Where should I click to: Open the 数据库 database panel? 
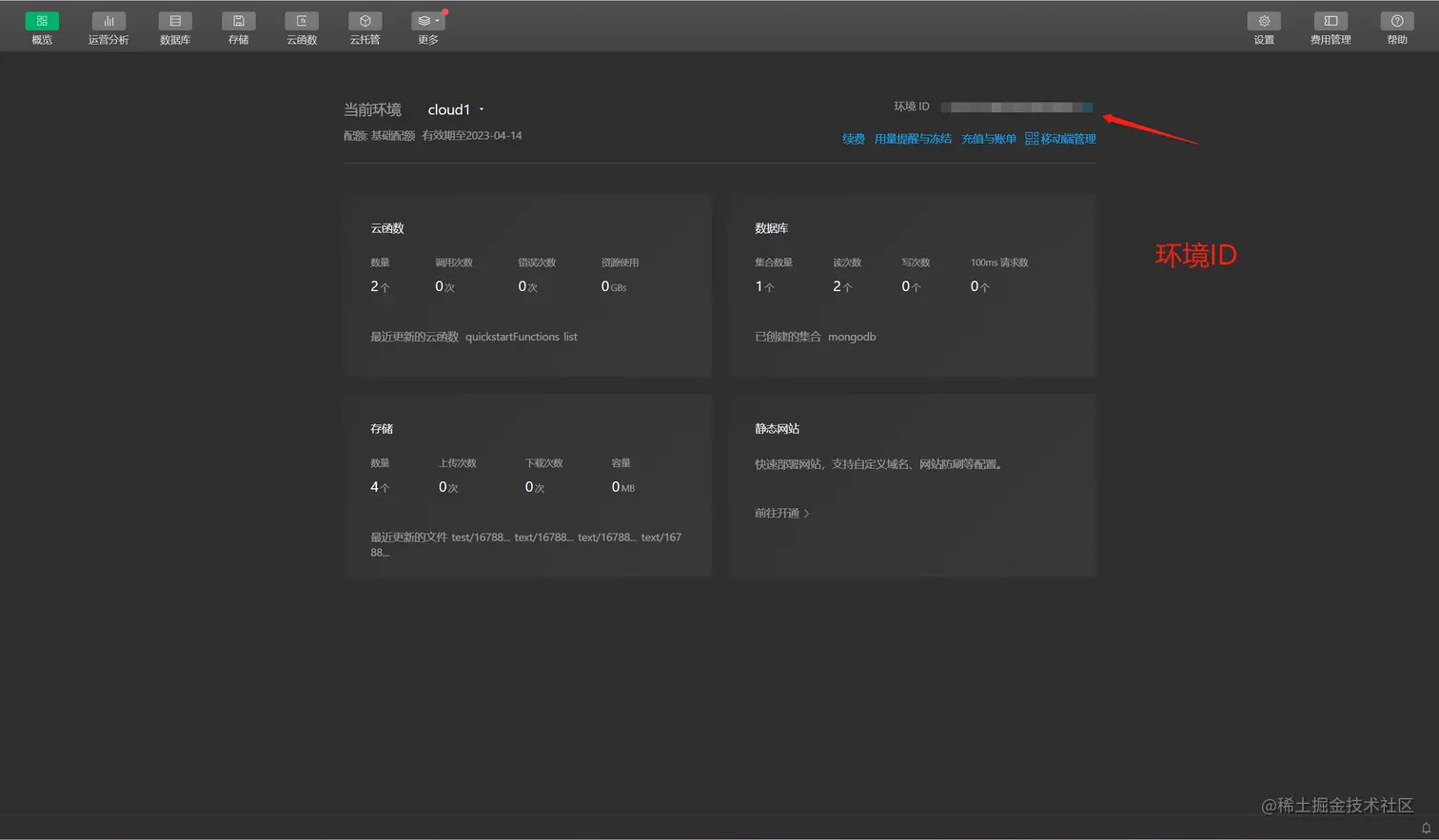click(x=175, y=28)
